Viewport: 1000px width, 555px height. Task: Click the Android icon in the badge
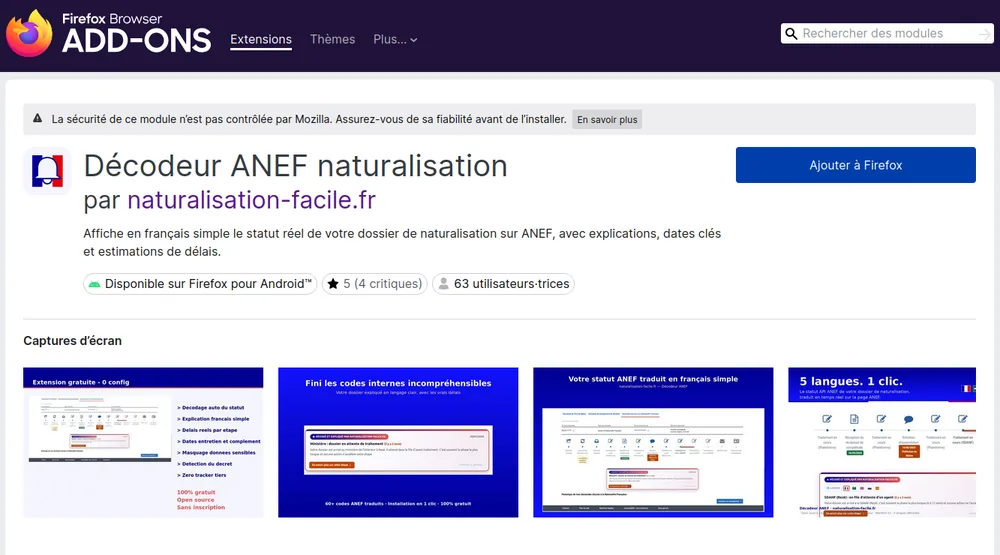pyautogui.click(x=94, y=284)
